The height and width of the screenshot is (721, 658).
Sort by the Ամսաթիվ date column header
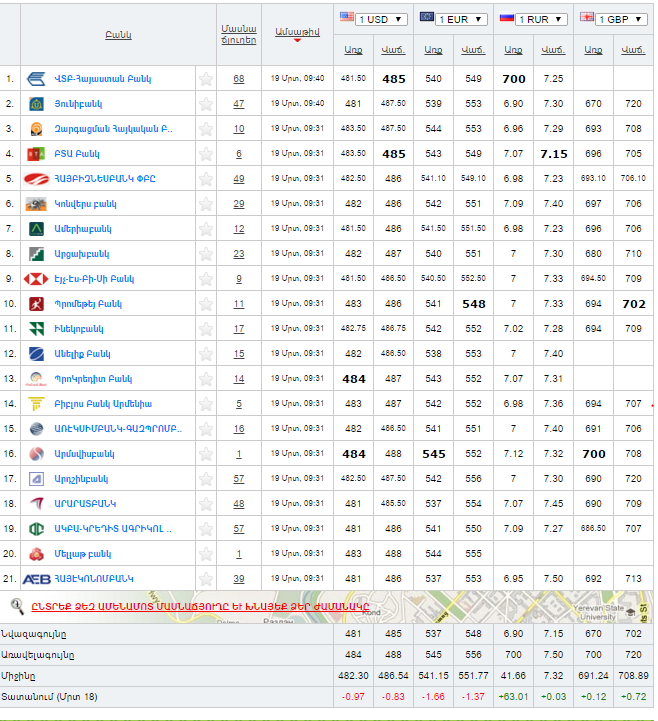click(x=295, y=33)
